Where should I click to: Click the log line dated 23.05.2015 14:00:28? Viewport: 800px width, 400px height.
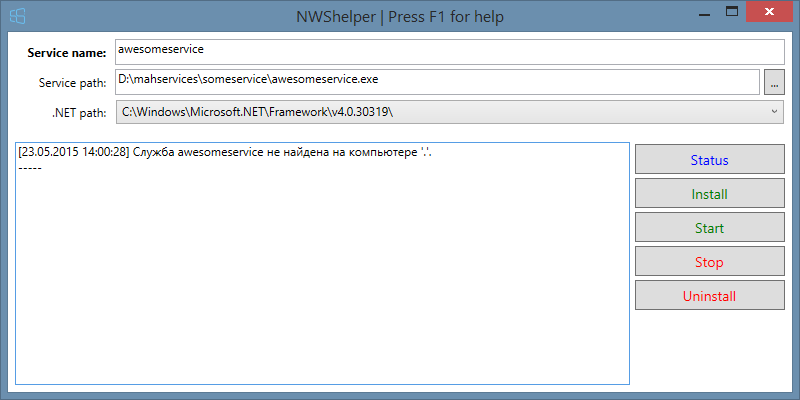[x=225, y=153]
